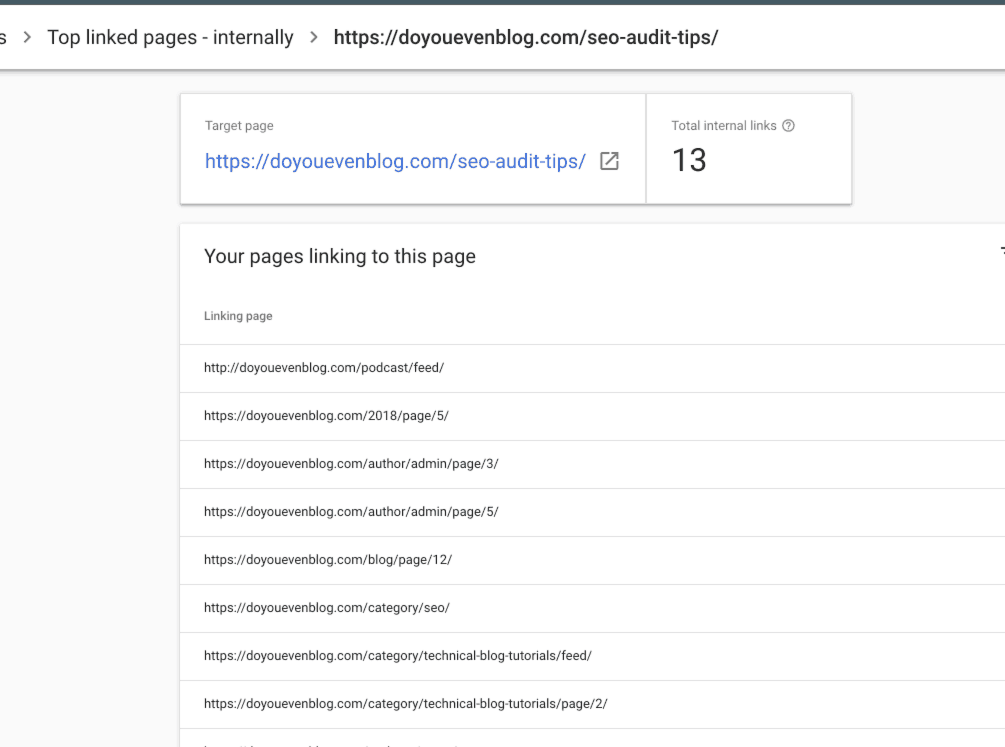Select the technical-blog-tutorials/feed/ row

coord(592,657)
